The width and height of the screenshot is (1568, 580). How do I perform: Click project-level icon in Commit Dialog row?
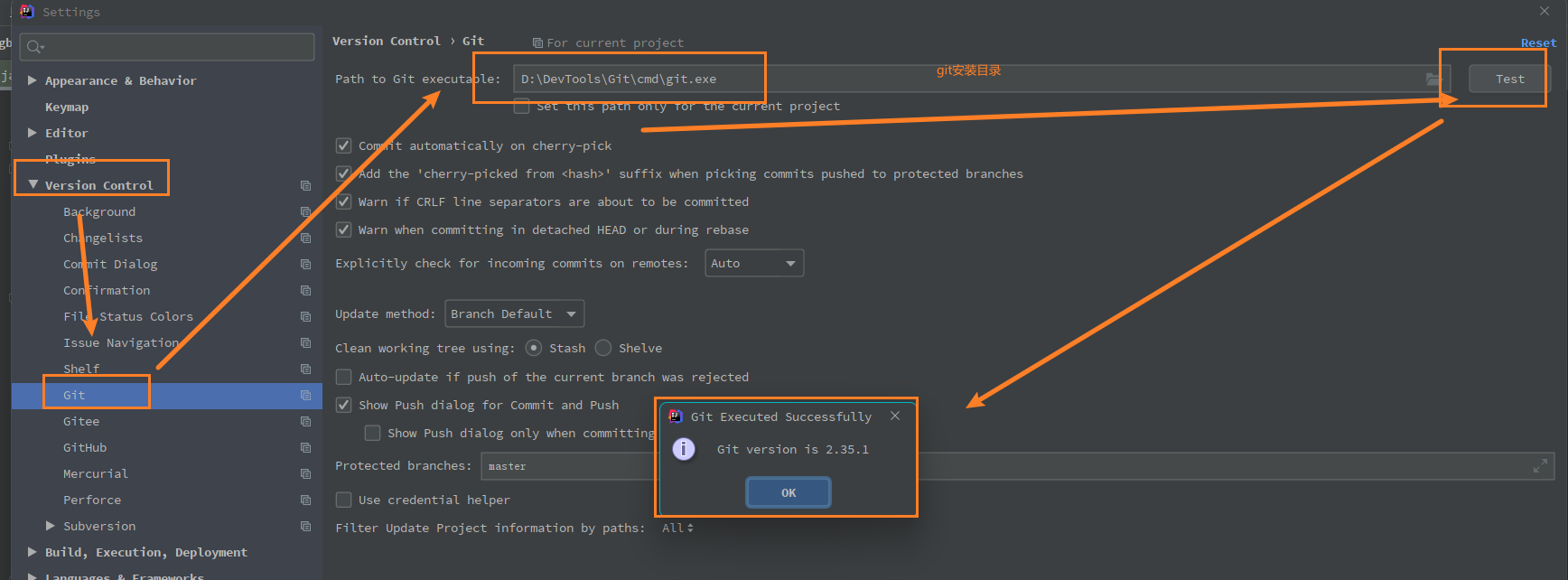[x=305, y=264]
